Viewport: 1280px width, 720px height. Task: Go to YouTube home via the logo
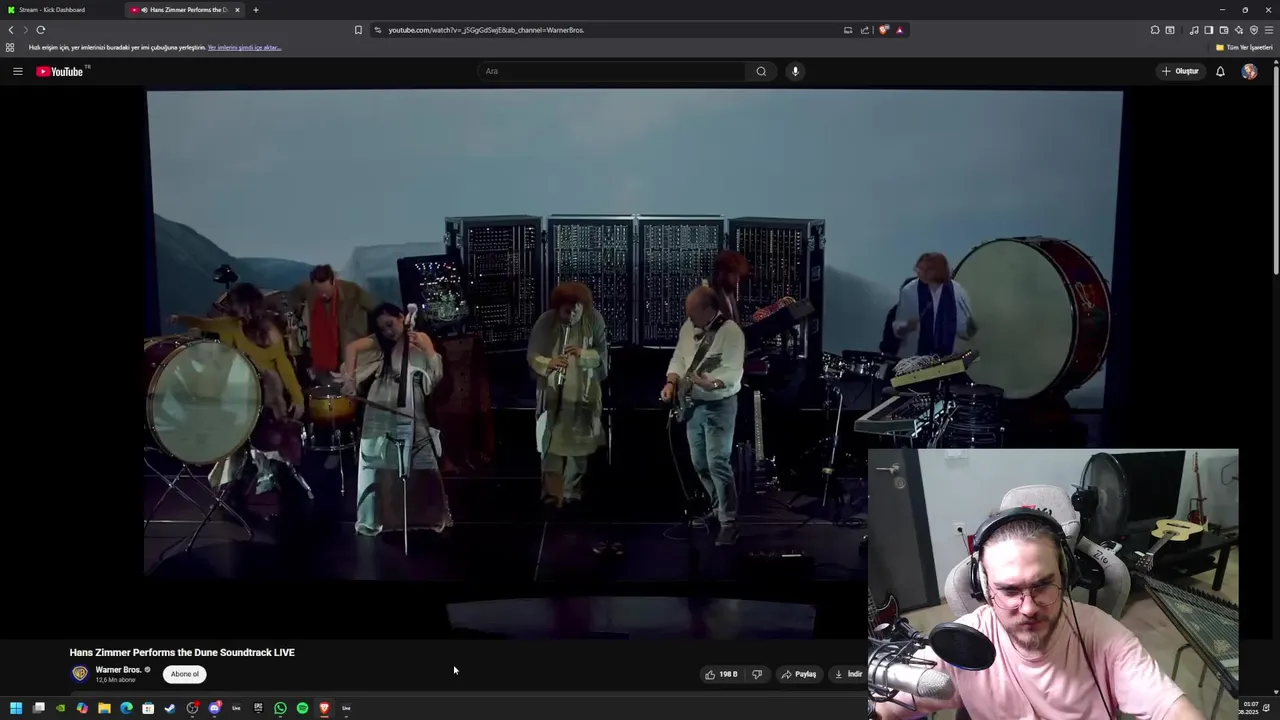pyautogui.click(x=60, y=71)
